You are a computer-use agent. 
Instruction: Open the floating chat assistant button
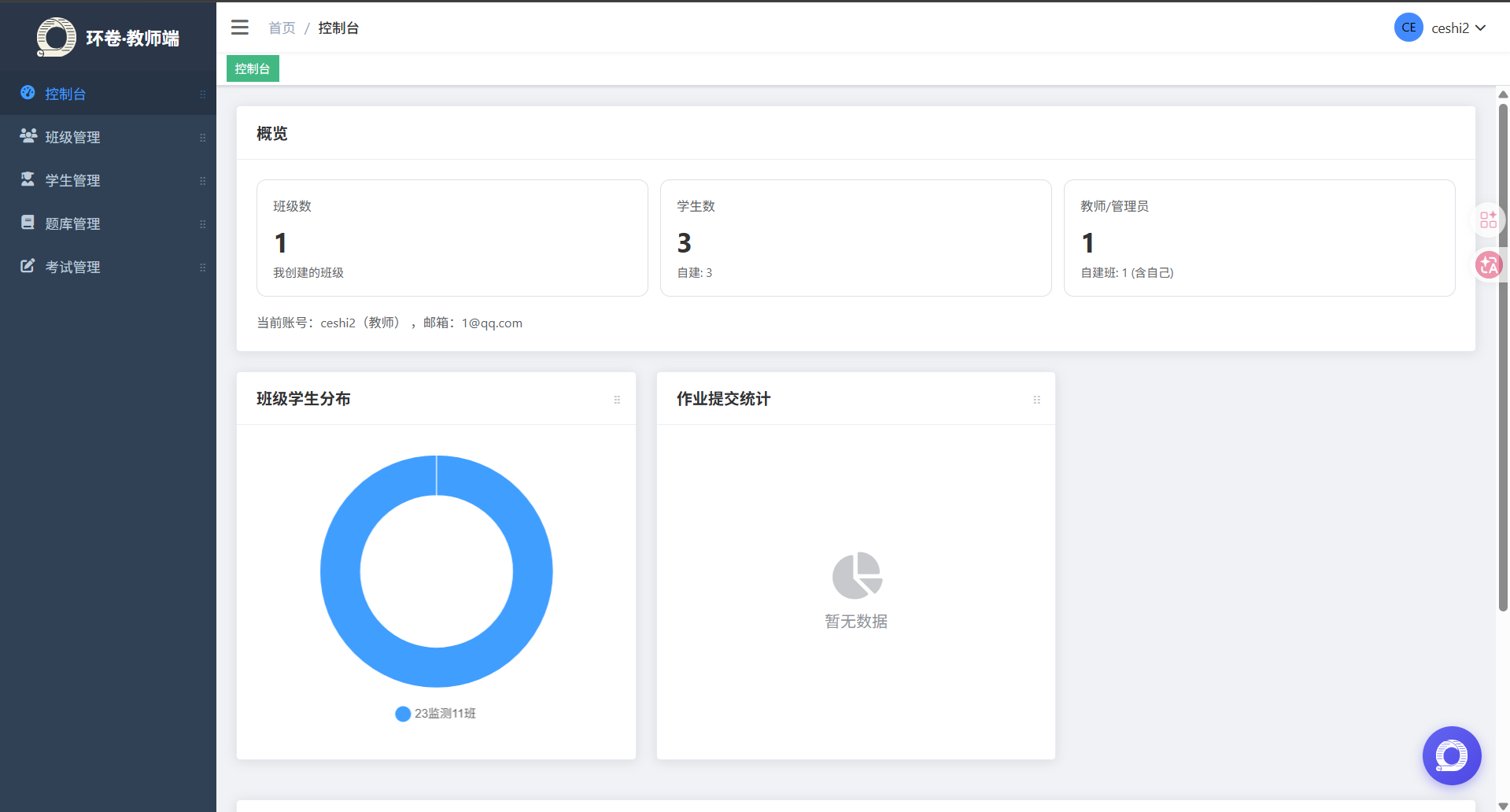pos(1452,755)
